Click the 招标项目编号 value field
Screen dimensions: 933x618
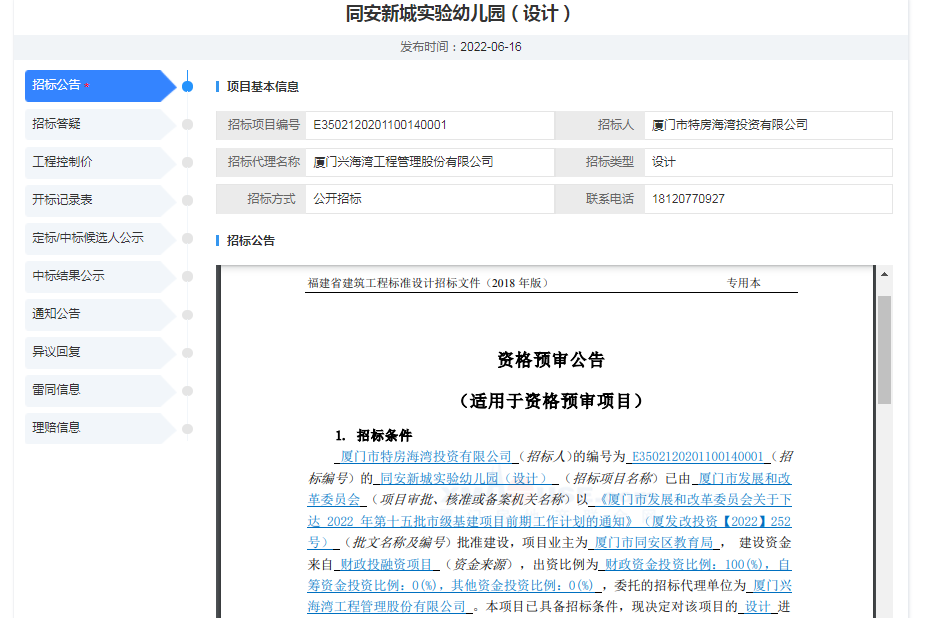[x=429, y=125]
